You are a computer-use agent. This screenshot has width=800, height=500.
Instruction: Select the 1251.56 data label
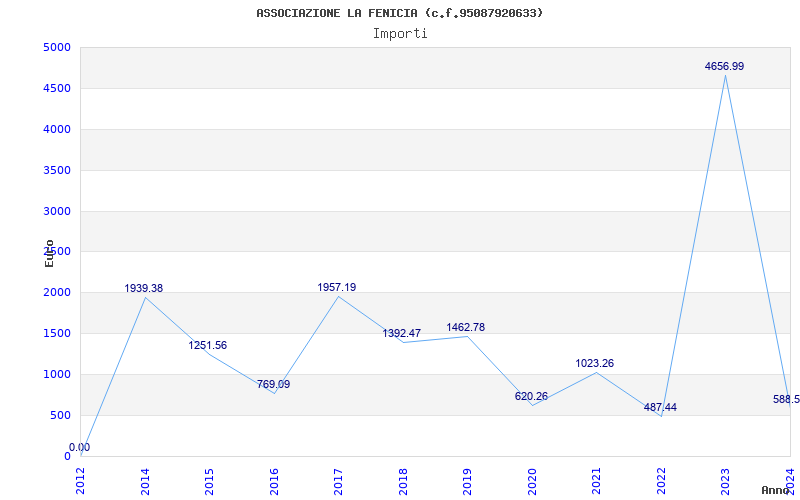(x=208, y=345)
